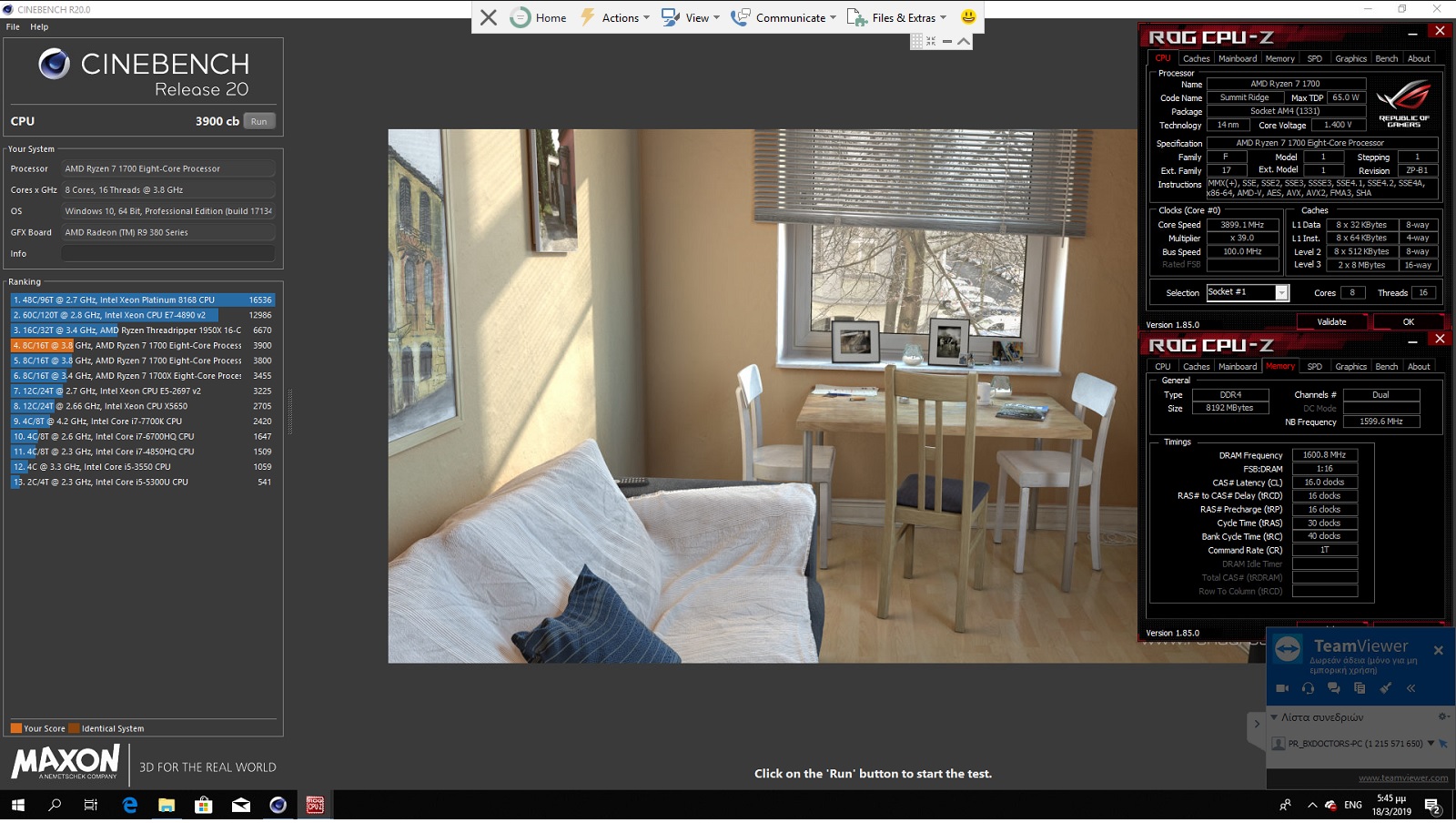Click the blue cursor icon next to PR_BXDOCTORS-PC
Screen dimensions: 1456x823
[x=1442, y=744]
